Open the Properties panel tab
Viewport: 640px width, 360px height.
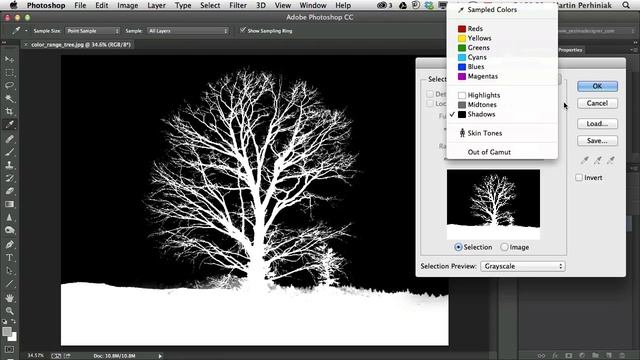click(x=570, y=50)
